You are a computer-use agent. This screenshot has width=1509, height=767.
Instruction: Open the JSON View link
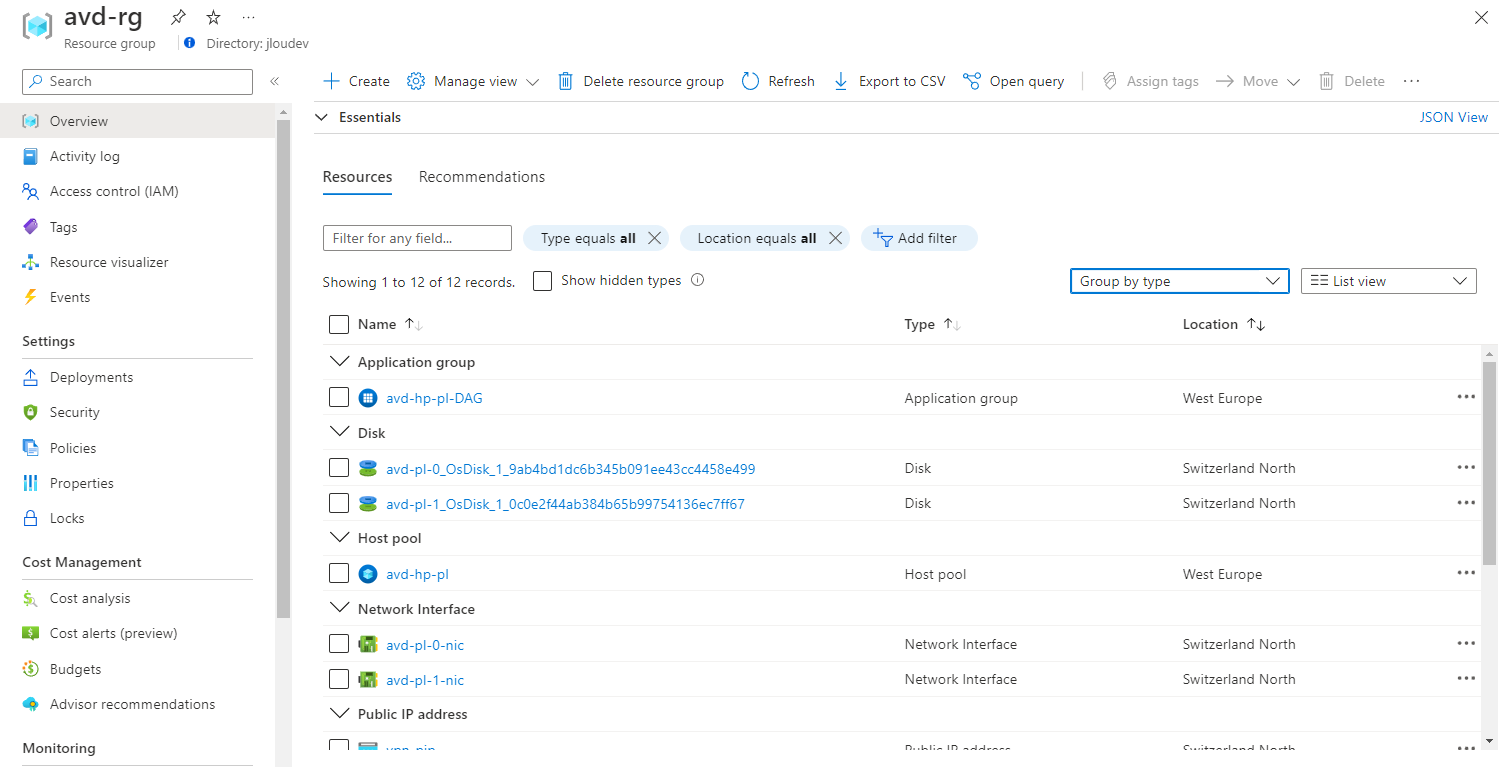[x=1454, y=117]
